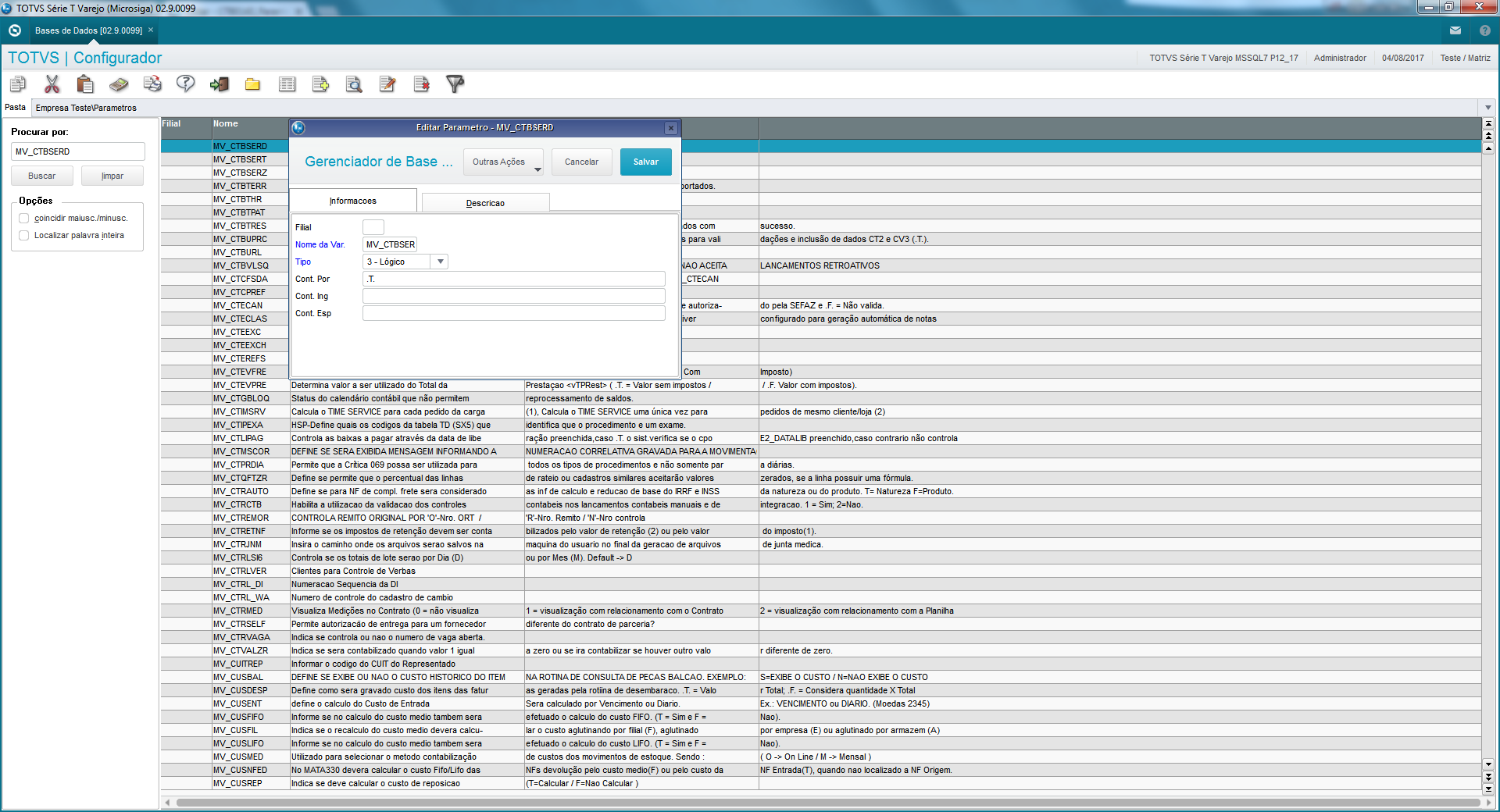Image resolution: width=1500 pixels, height=812 pixels.
Task: Select the MV_CTRAUTO row
Action: pos(821,491)
